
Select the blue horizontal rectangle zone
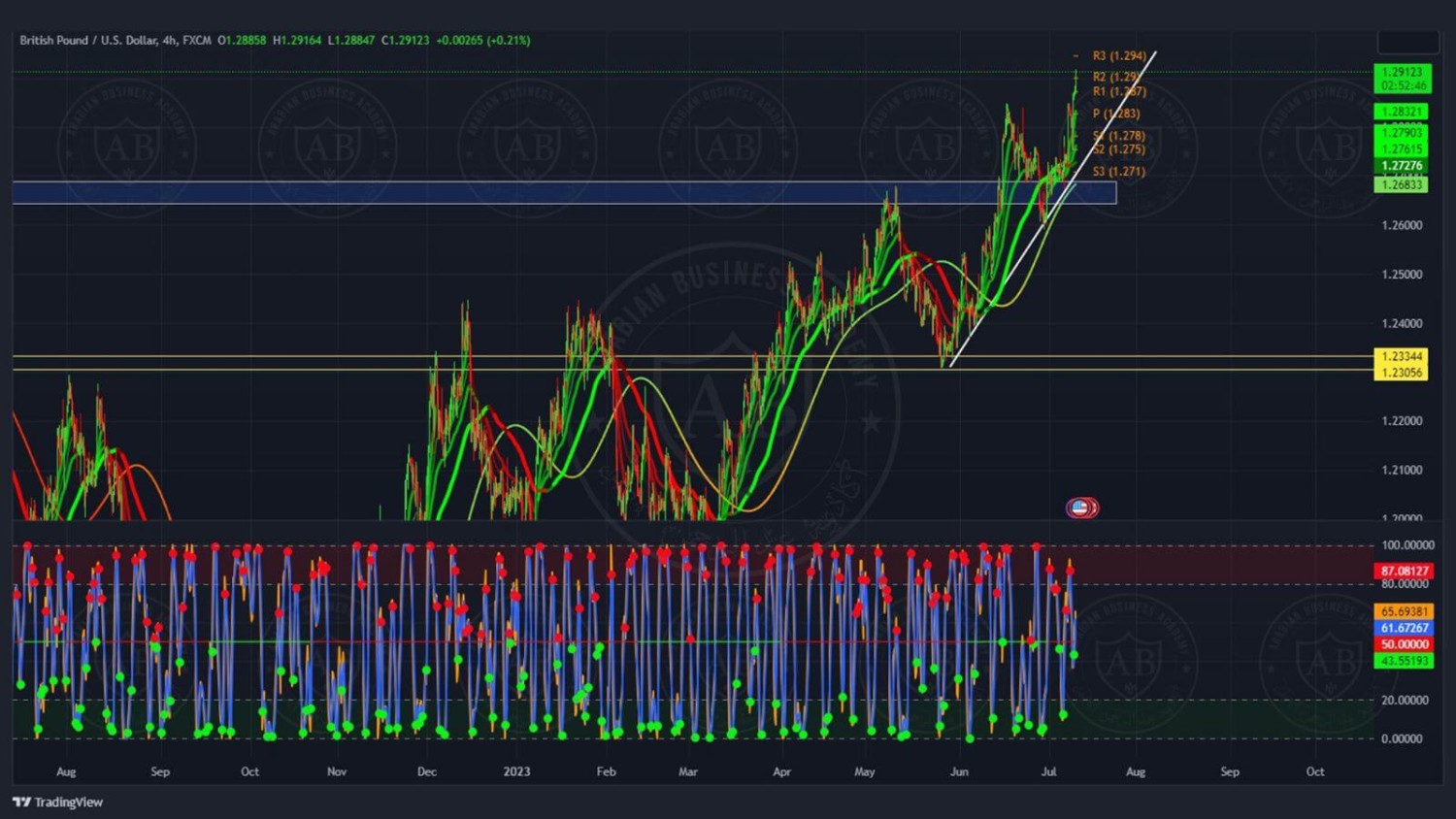coord(564,192)
